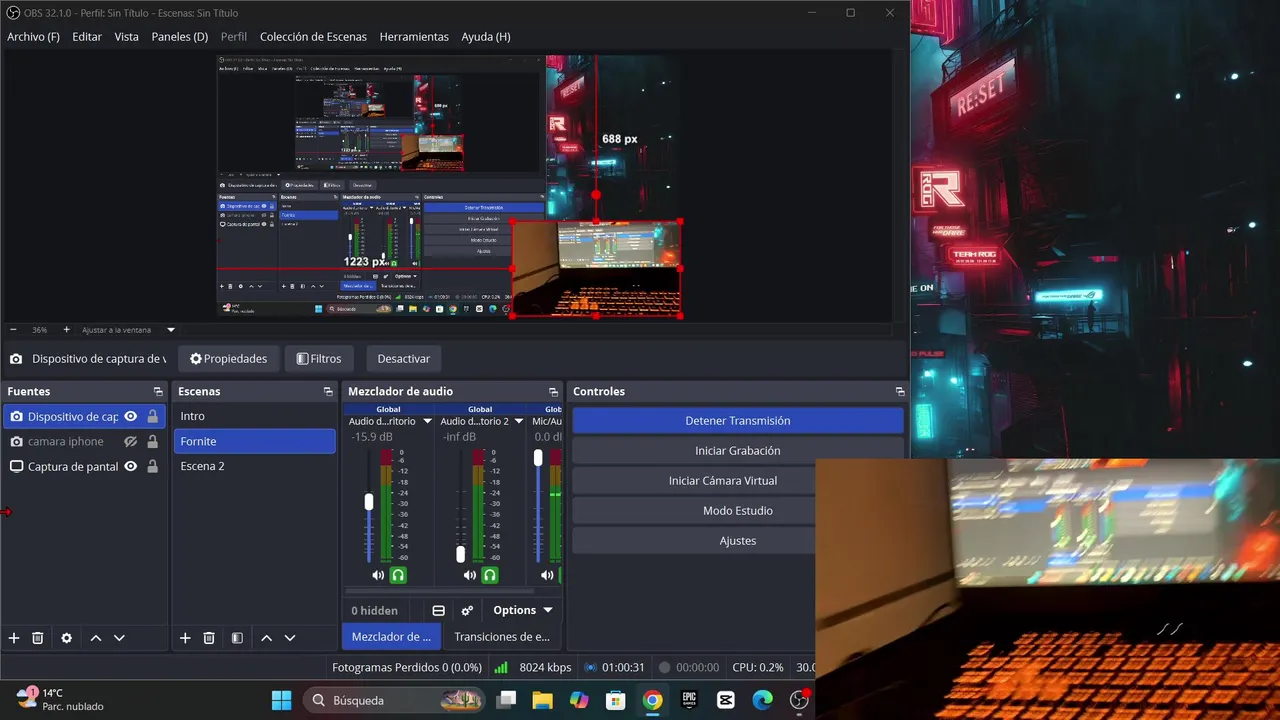Undock the Fuentes panel
The height and width of the screenshot is (720, 1280).
point(158,392)
